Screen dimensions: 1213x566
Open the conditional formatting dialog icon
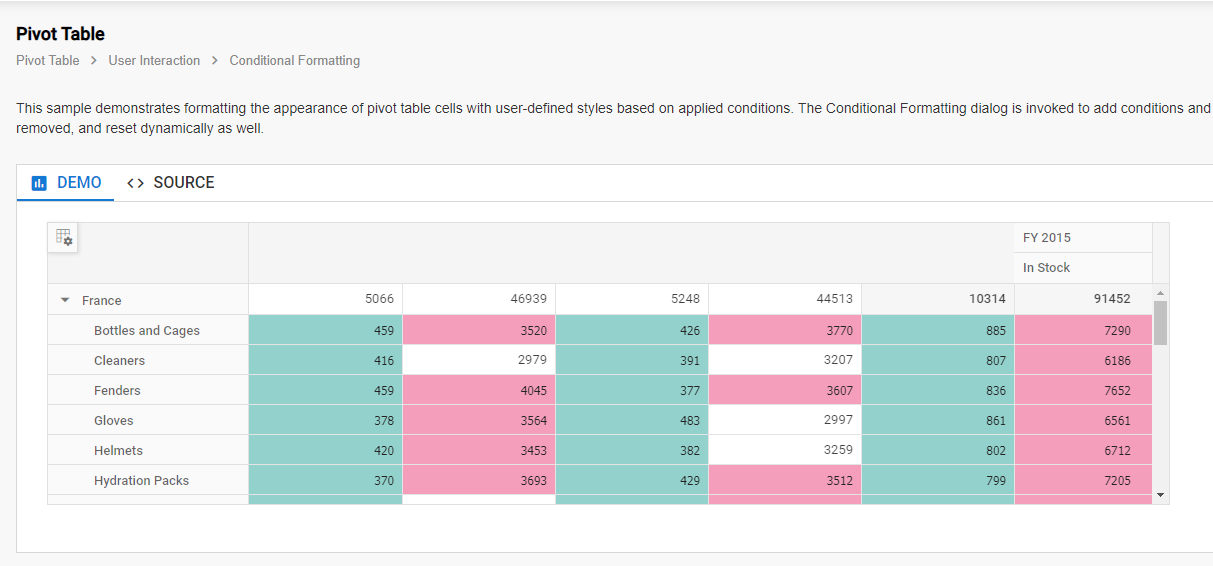(x=63, y=237)
